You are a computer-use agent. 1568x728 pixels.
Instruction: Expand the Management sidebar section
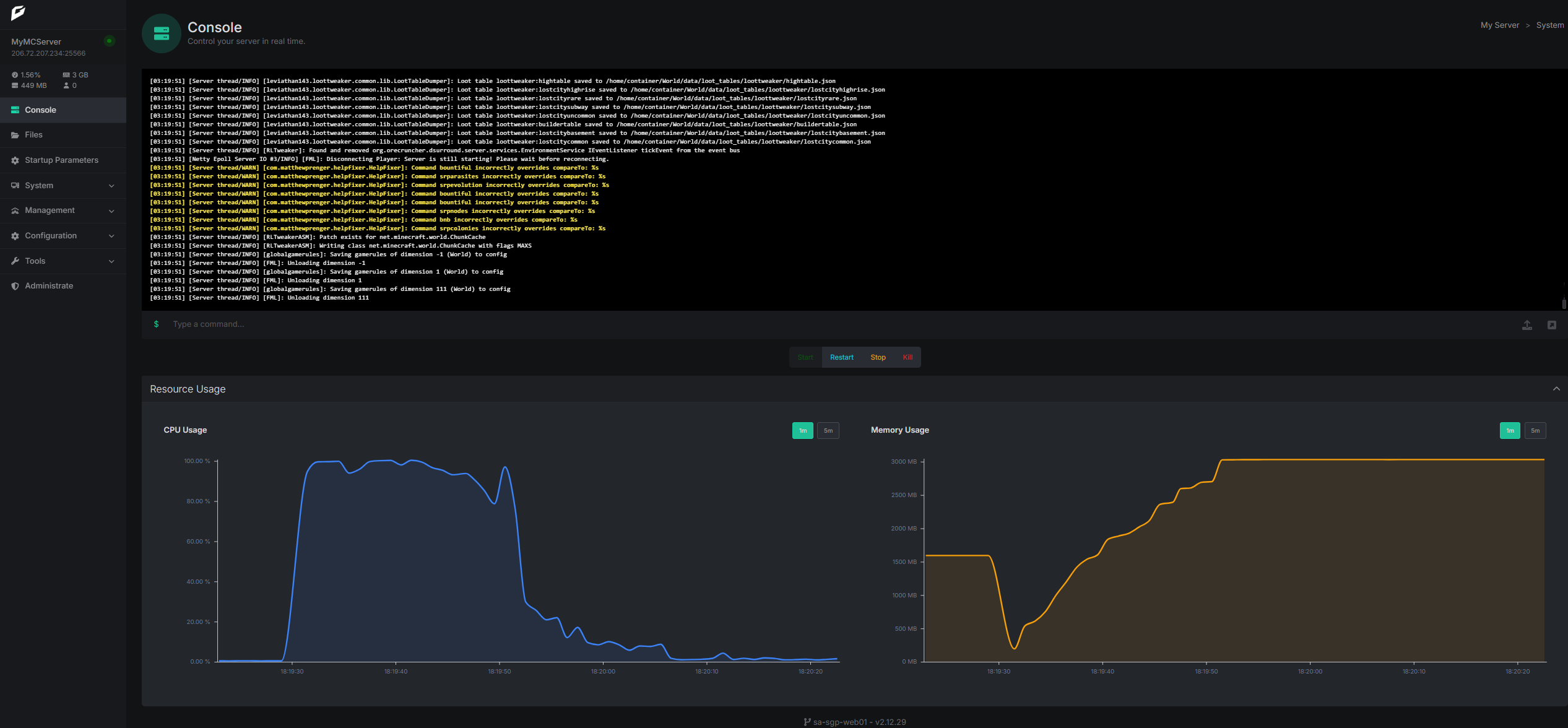tap(50, 210)
